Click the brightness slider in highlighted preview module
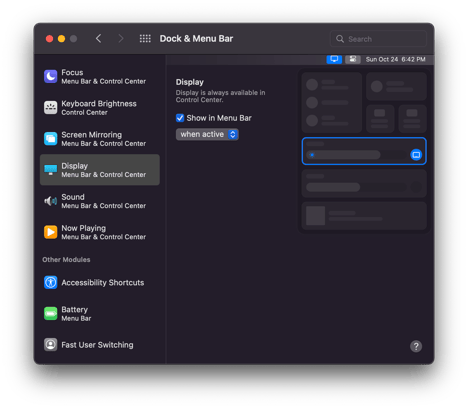468x409 pixels. (357, 155)
